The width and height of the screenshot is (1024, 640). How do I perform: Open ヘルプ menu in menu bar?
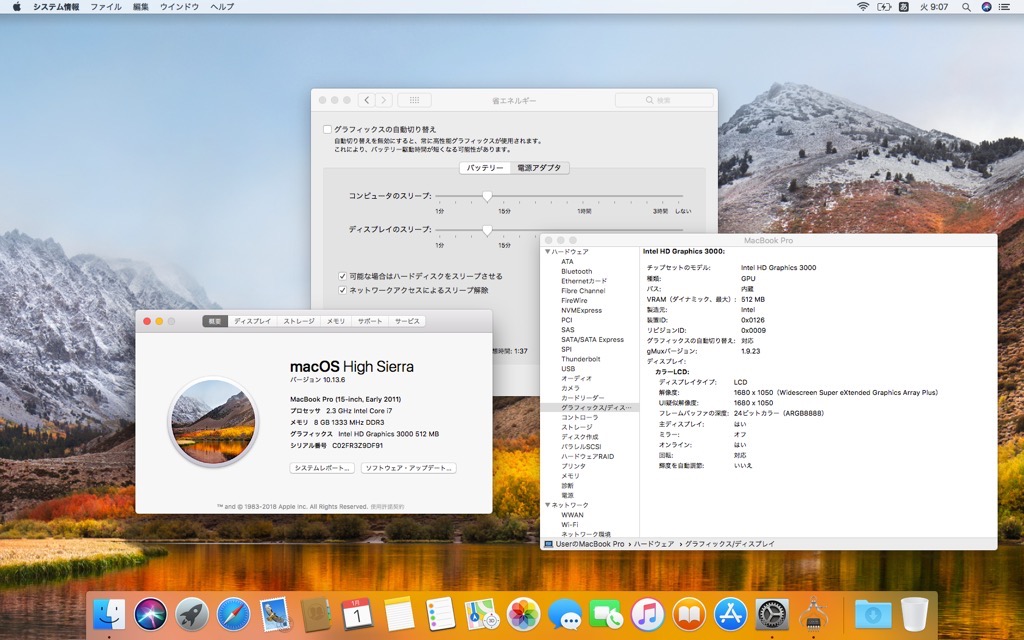click(222, 7)
